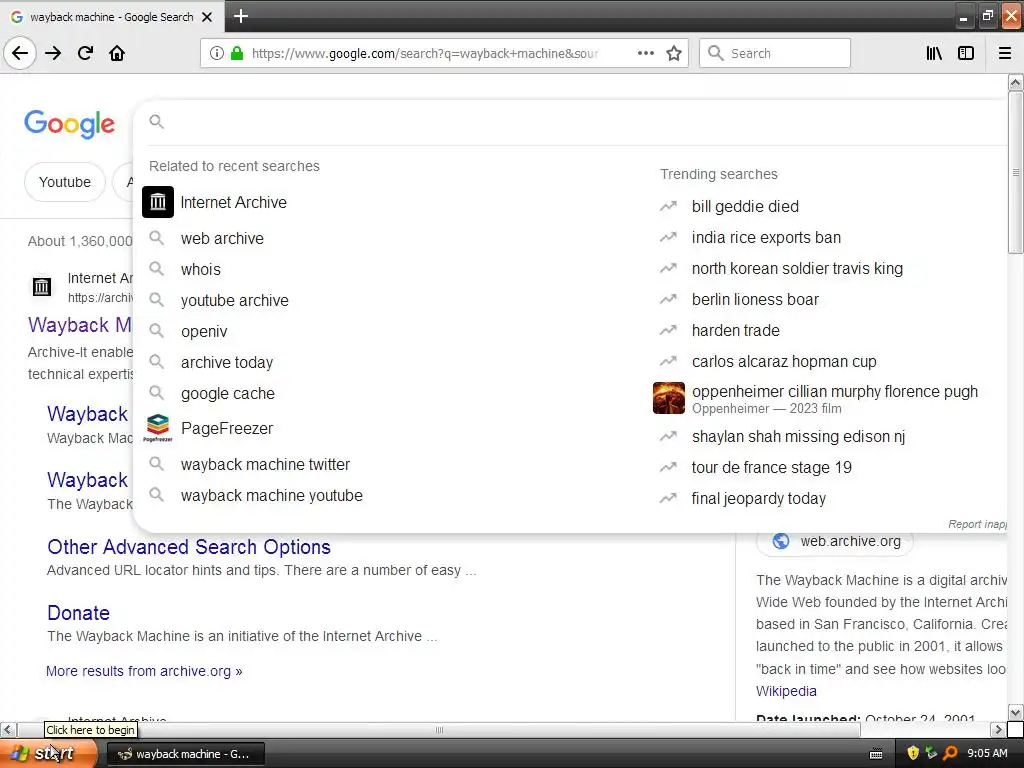The width and height of the screenshot is (1024, 768).
Task: Open trending shaylan shah missing edison nj
Action: coord(798,436)
